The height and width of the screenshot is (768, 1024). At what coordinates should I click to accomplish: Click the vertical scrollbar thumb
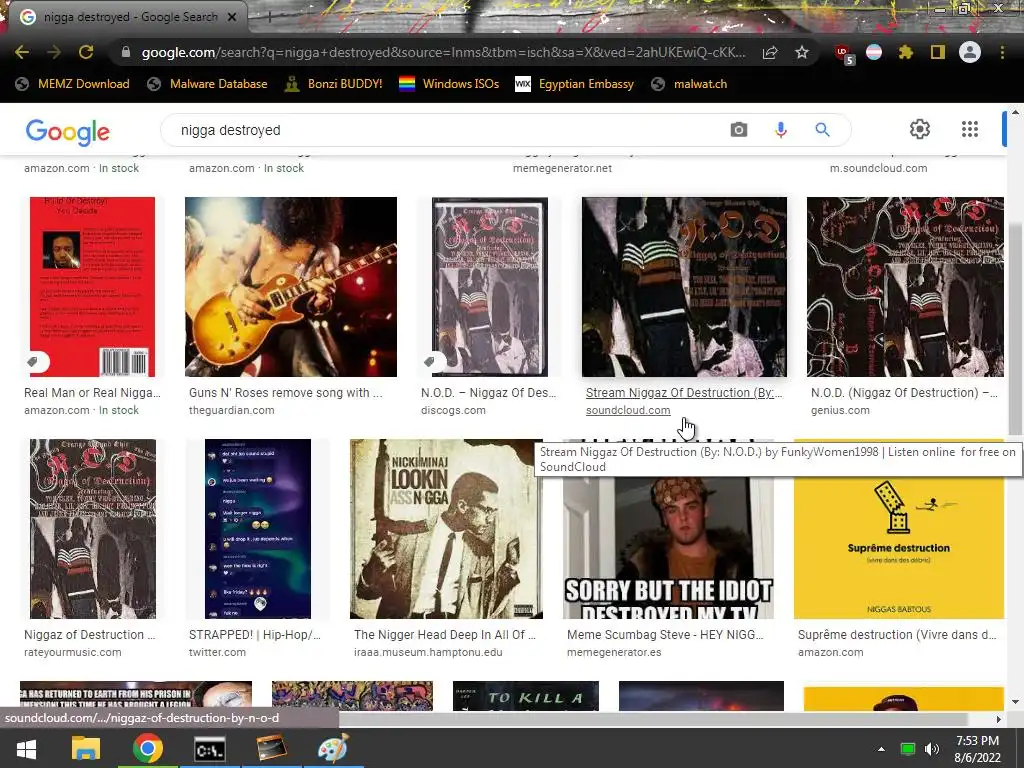pyautogui.click(x=1015, y=328)
